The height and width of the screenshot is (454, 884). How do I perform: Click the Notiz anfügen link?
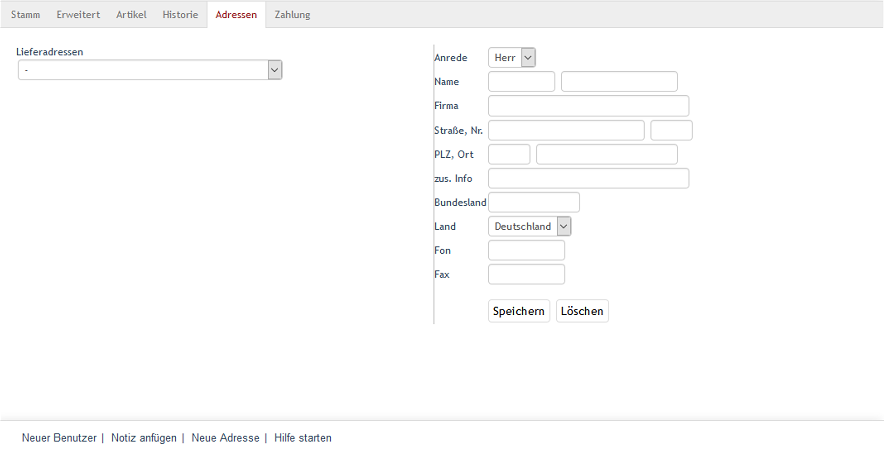pos(144,438)
